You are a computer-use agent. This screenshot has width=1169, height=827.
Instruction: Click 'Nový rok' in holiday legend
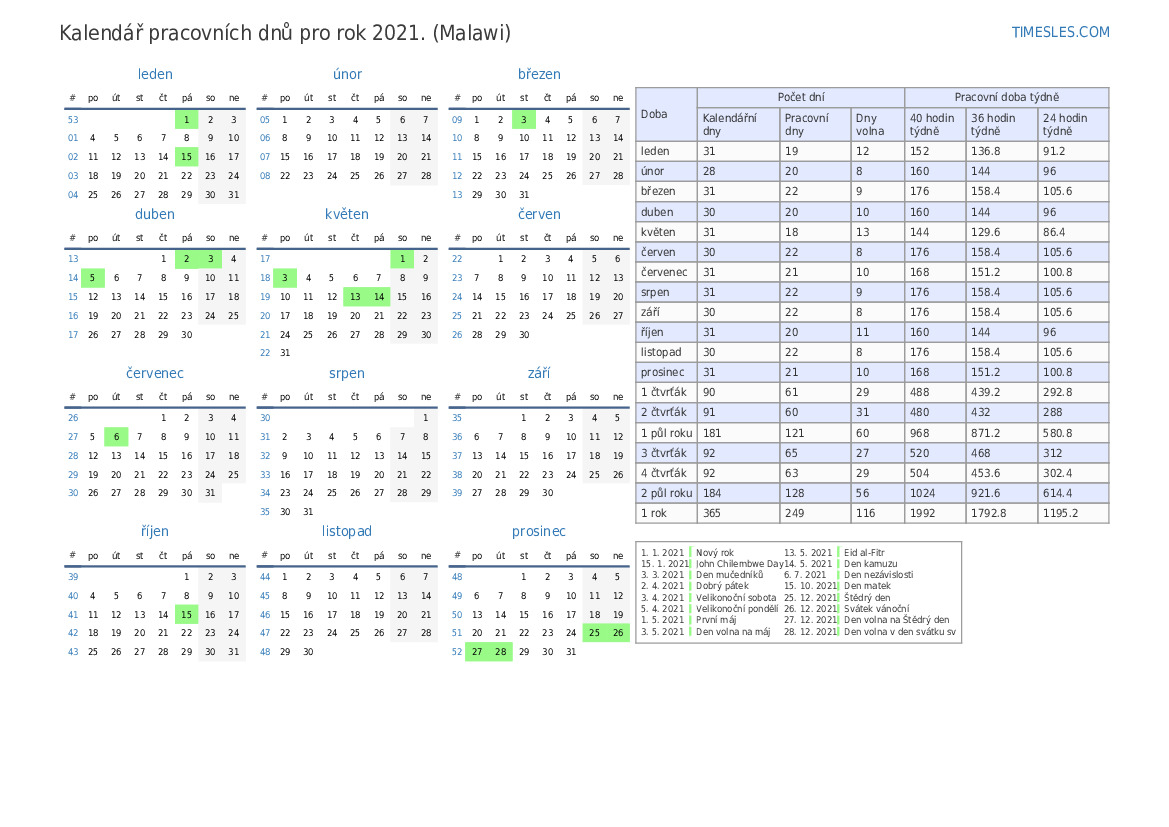click(x=715, y=553)
